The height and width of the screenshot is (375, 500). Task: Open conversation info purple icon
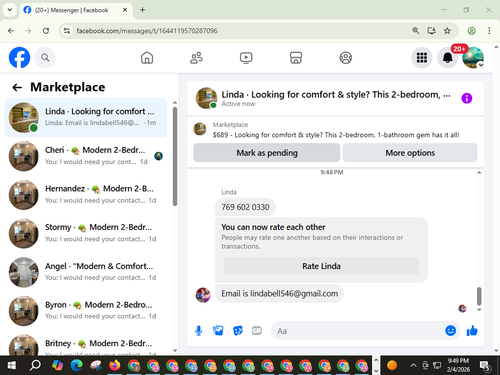pyautogui.click(x=467, y=98)
